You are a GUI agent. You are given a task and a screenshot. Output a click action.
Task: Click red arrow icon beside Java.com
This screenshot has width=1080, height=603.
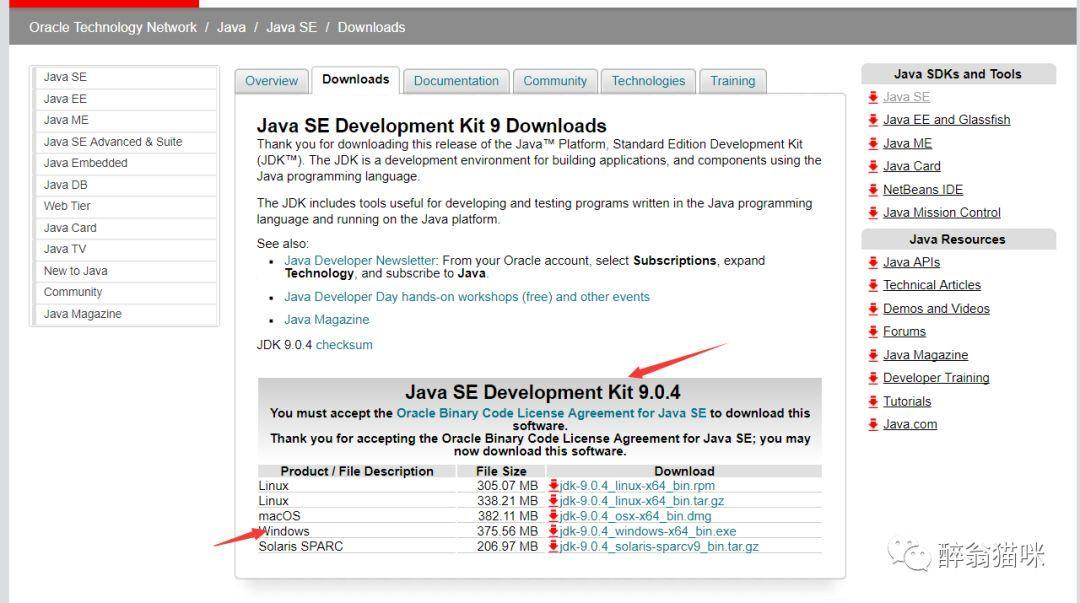tap(873, 424)
